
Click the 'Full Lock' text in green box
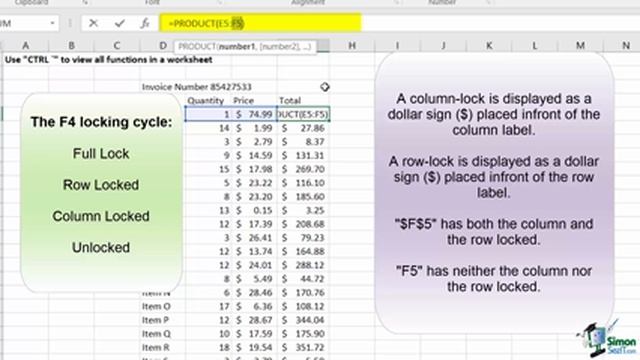click(101, 153)
